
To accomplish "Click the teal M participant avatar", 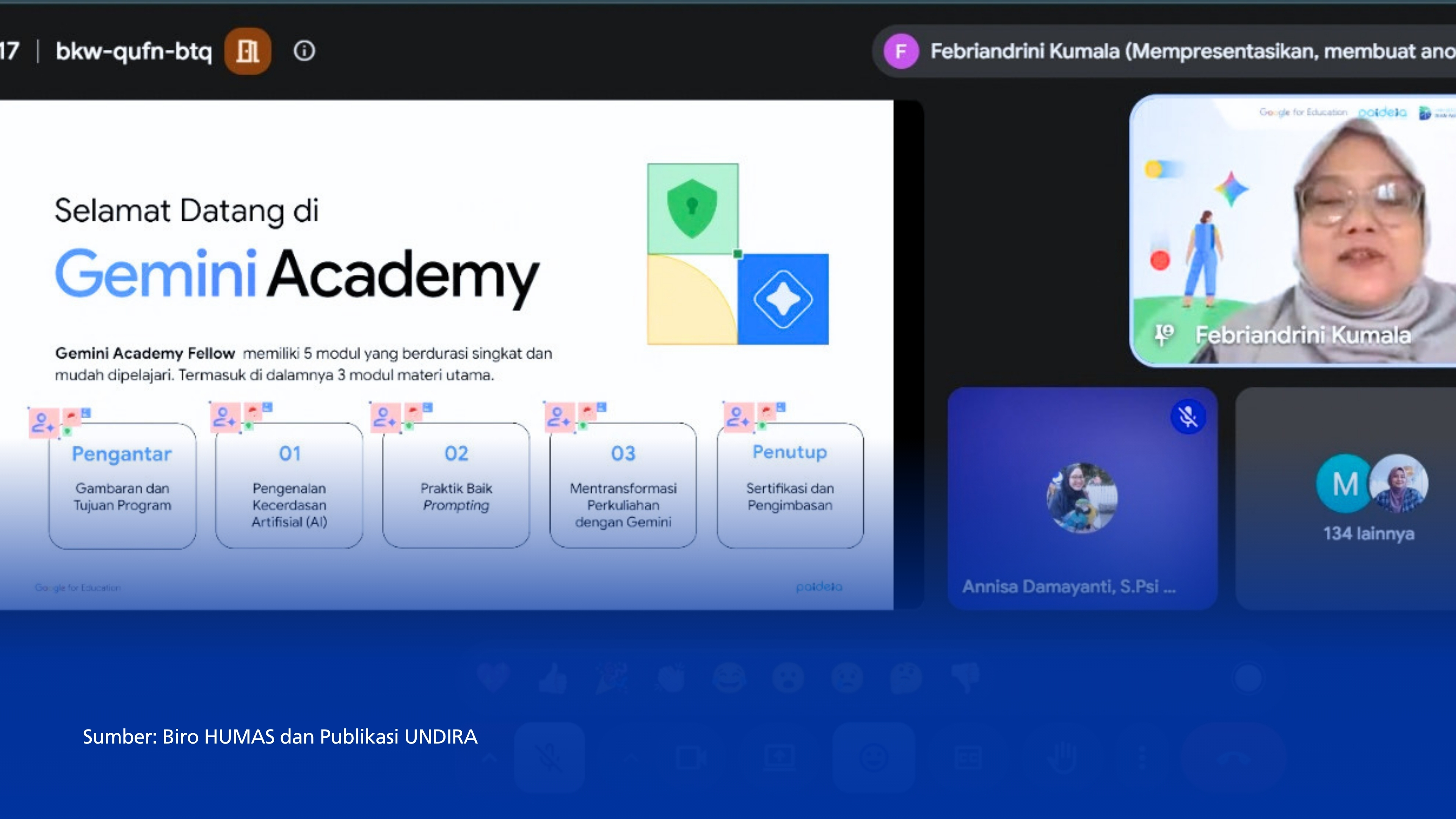I will point(1344,483).
